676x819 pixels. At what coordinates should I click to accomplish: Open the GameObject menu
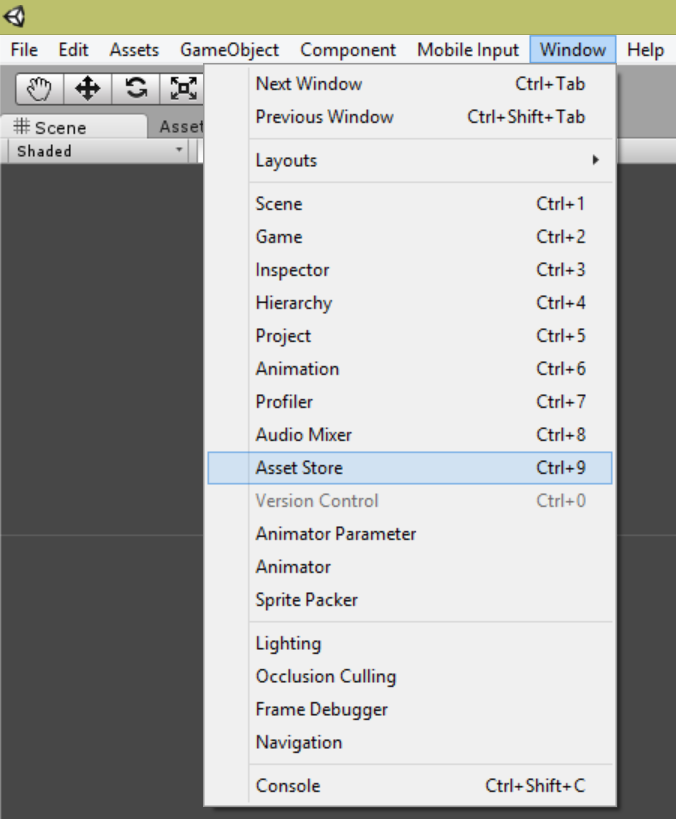pyautogui.click(x=229, y=50)
